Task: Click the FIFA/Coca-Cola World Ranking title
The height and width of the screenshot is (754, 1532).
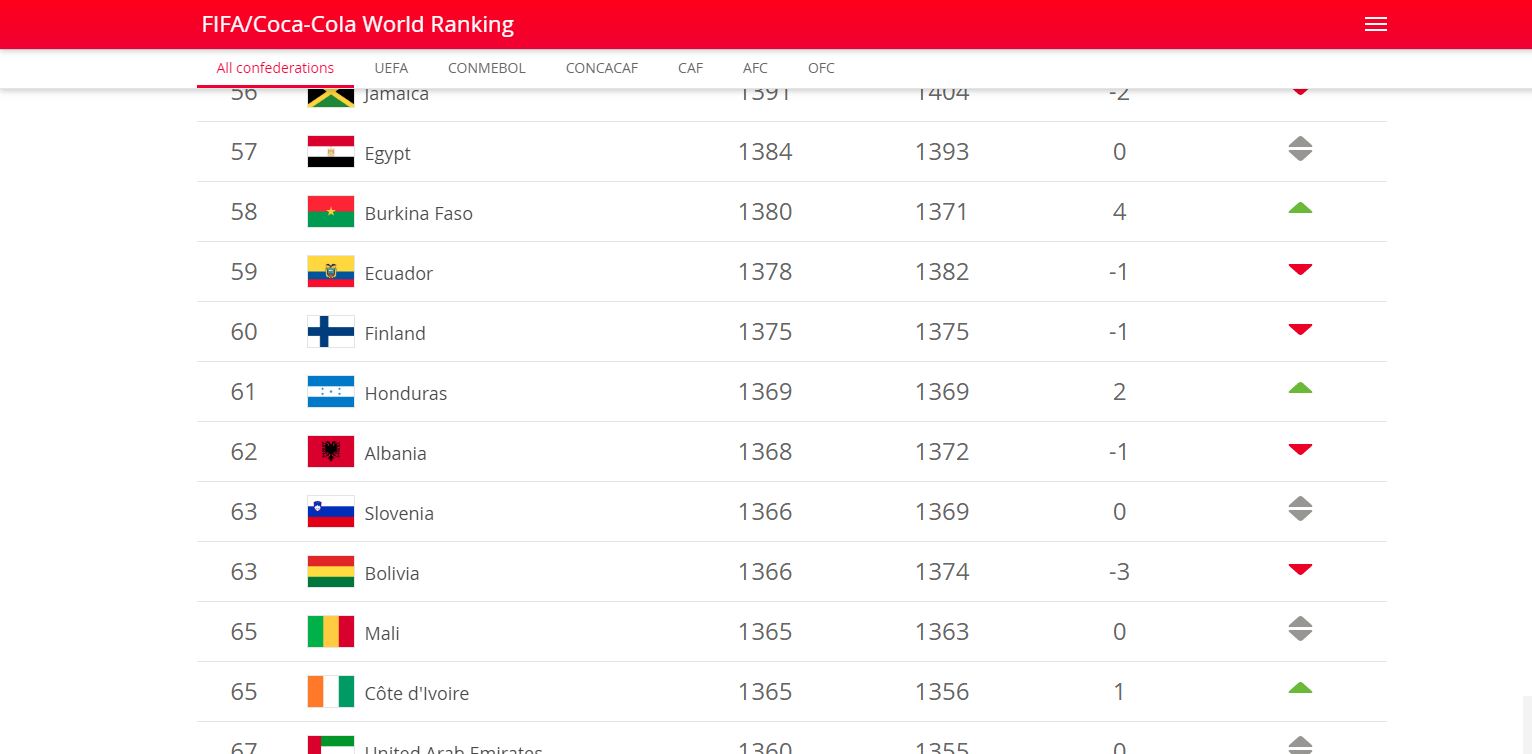Action: (358, 24)
